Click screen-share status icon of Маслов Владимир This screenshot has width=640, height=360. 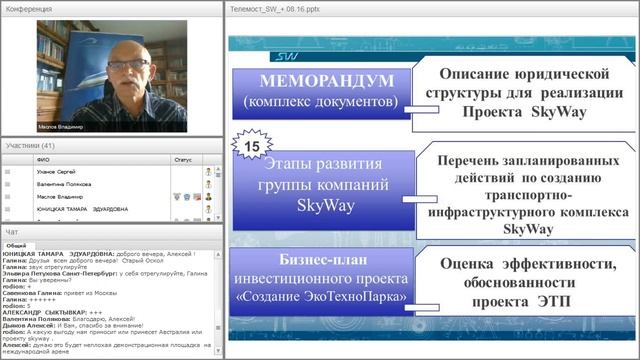click(x=197, y=197)
